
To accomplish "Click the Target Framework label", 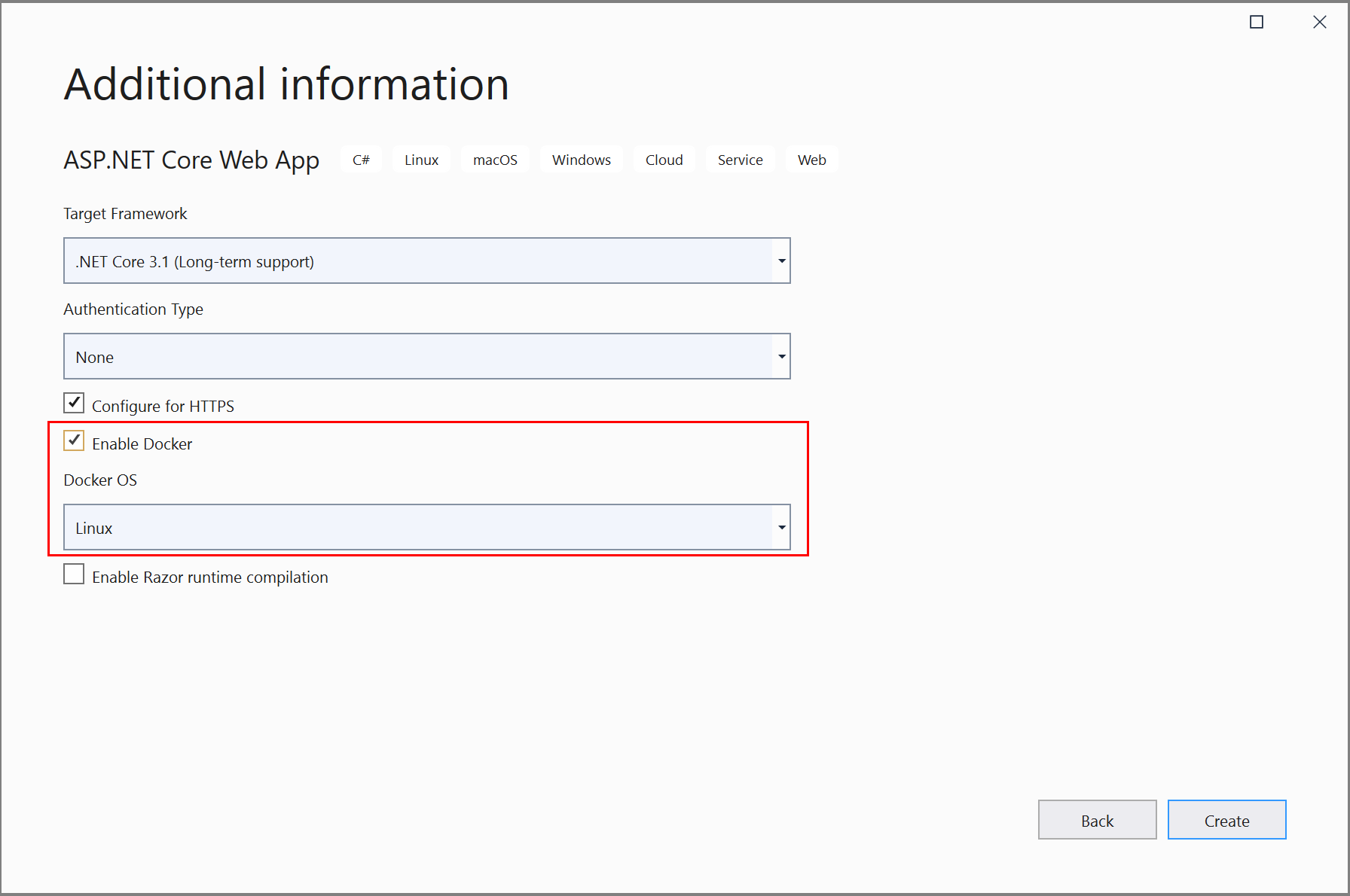I will click(x=125, y=214).
